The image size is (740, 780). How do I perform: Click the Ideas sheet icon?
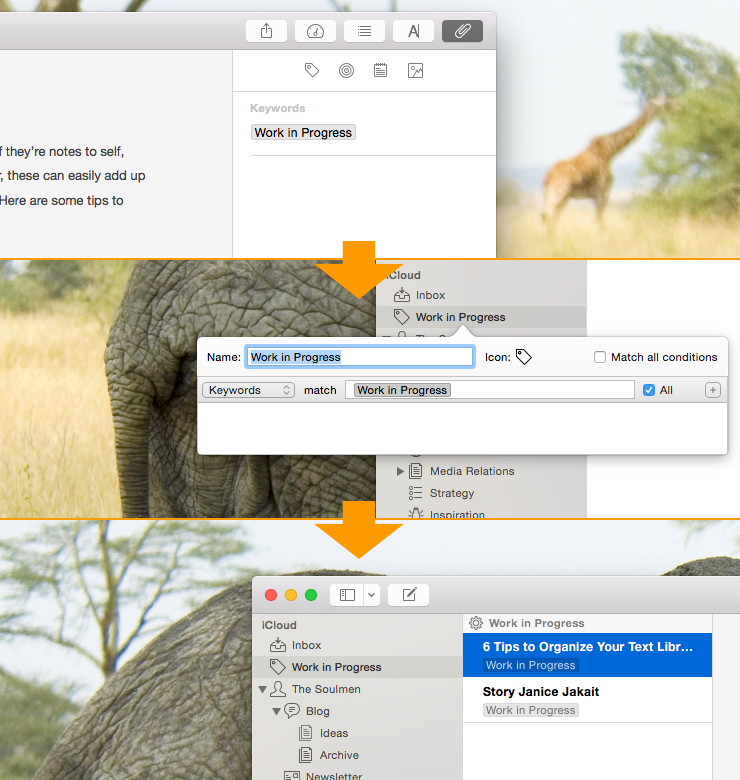[x=305, y=733]
